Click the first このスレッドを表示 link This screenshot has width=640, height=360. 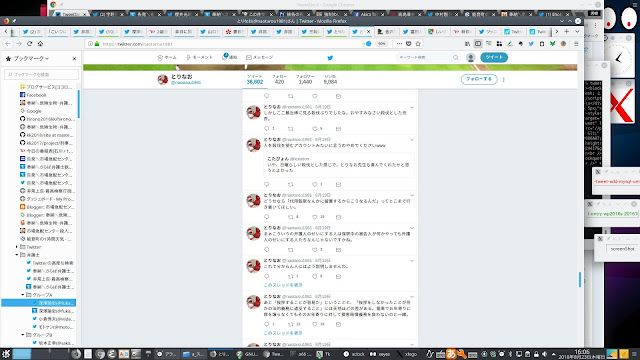pos(283,285)
